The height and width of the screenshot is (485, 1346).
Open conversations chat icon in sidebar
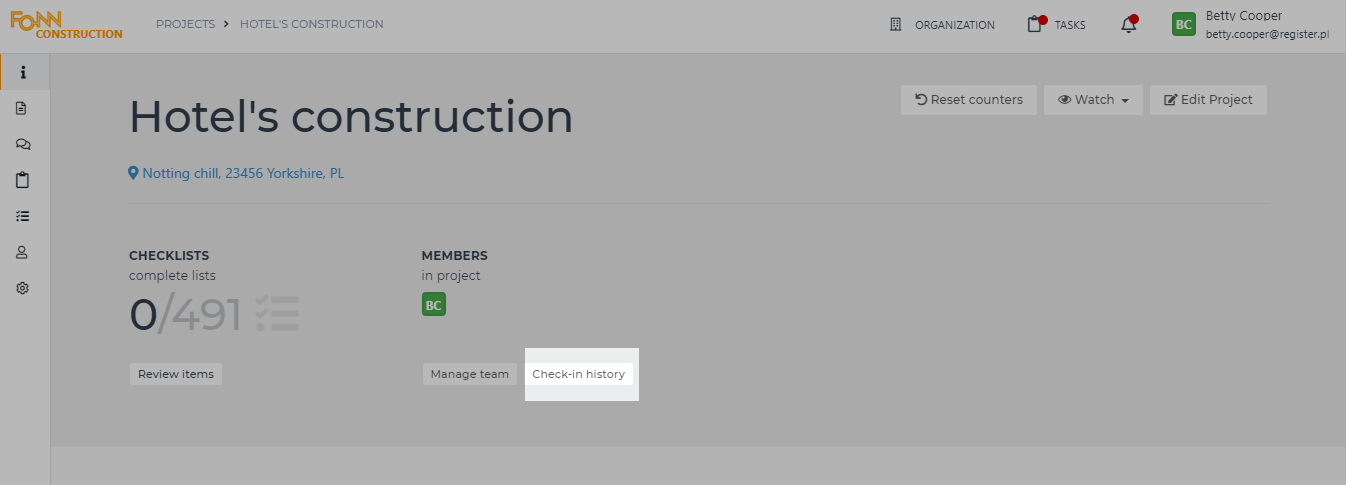22,144
